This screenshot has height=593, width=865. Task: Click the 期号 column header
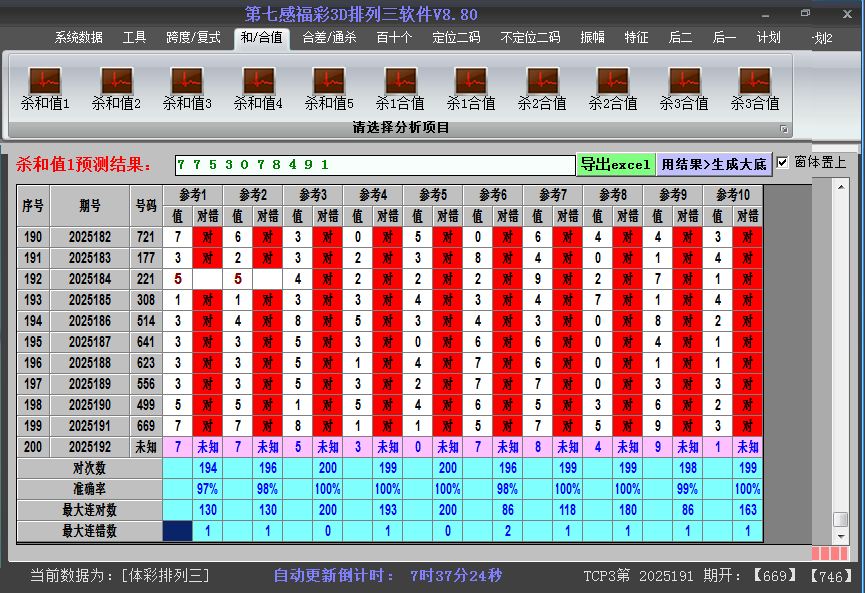90,206
